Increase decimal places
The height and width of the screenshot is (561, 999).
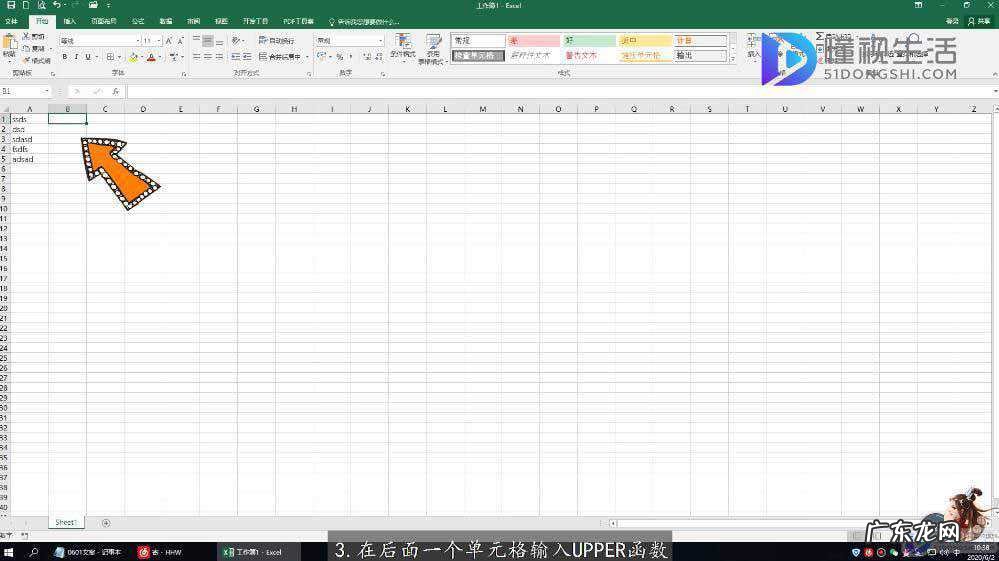[x=367, y=57]
